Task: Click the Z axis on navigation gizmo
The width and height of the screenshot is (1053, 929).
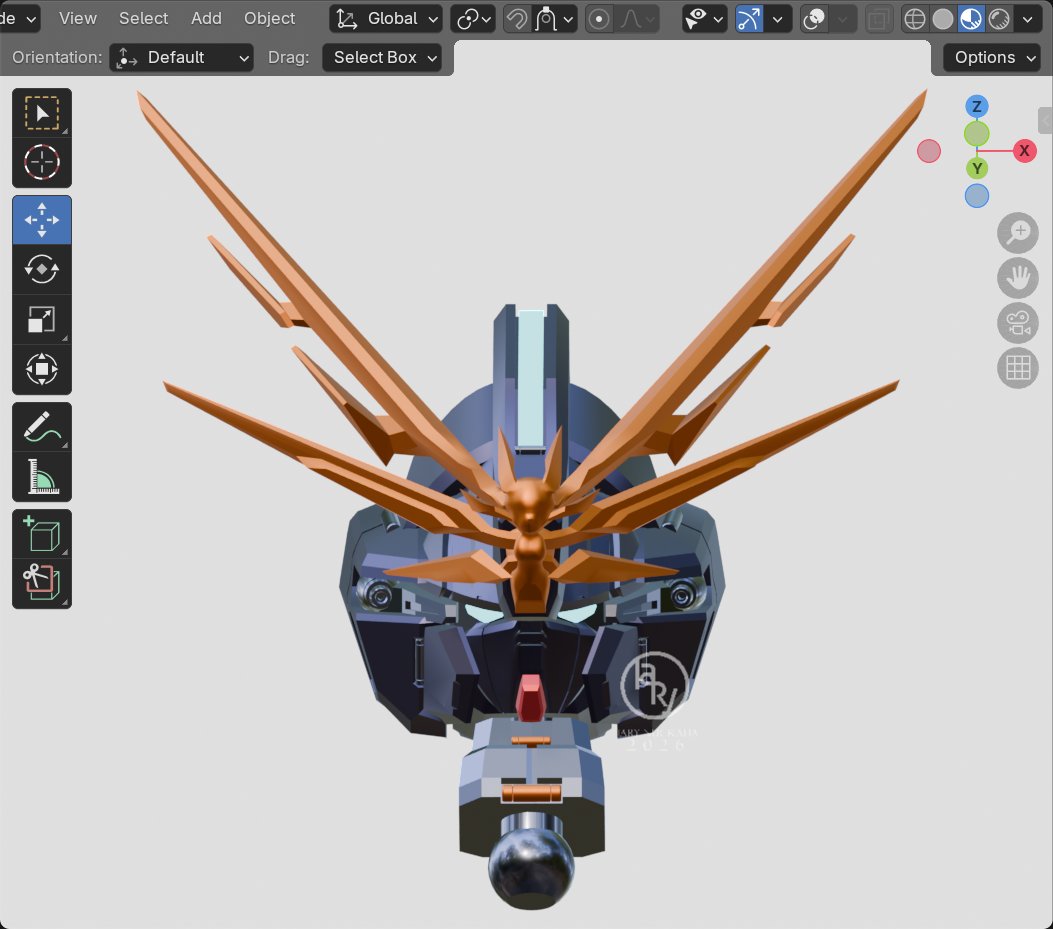Action: 976,106
